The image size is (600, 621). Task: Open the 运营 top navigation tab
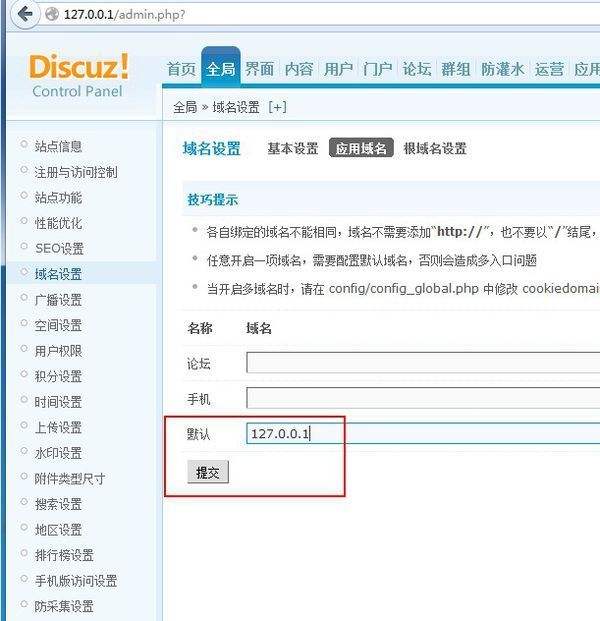click(x=549, y=69)
